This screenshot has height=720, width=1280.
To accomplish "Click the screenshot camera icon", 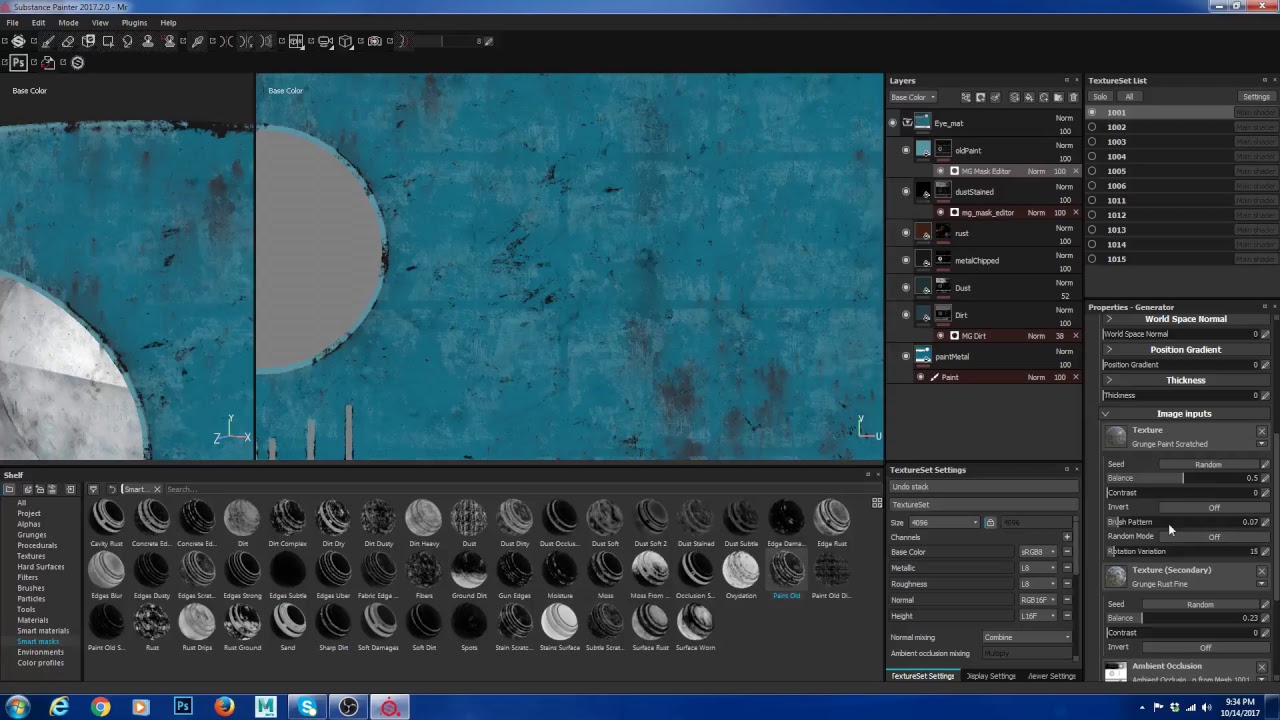I will [374, 41].
